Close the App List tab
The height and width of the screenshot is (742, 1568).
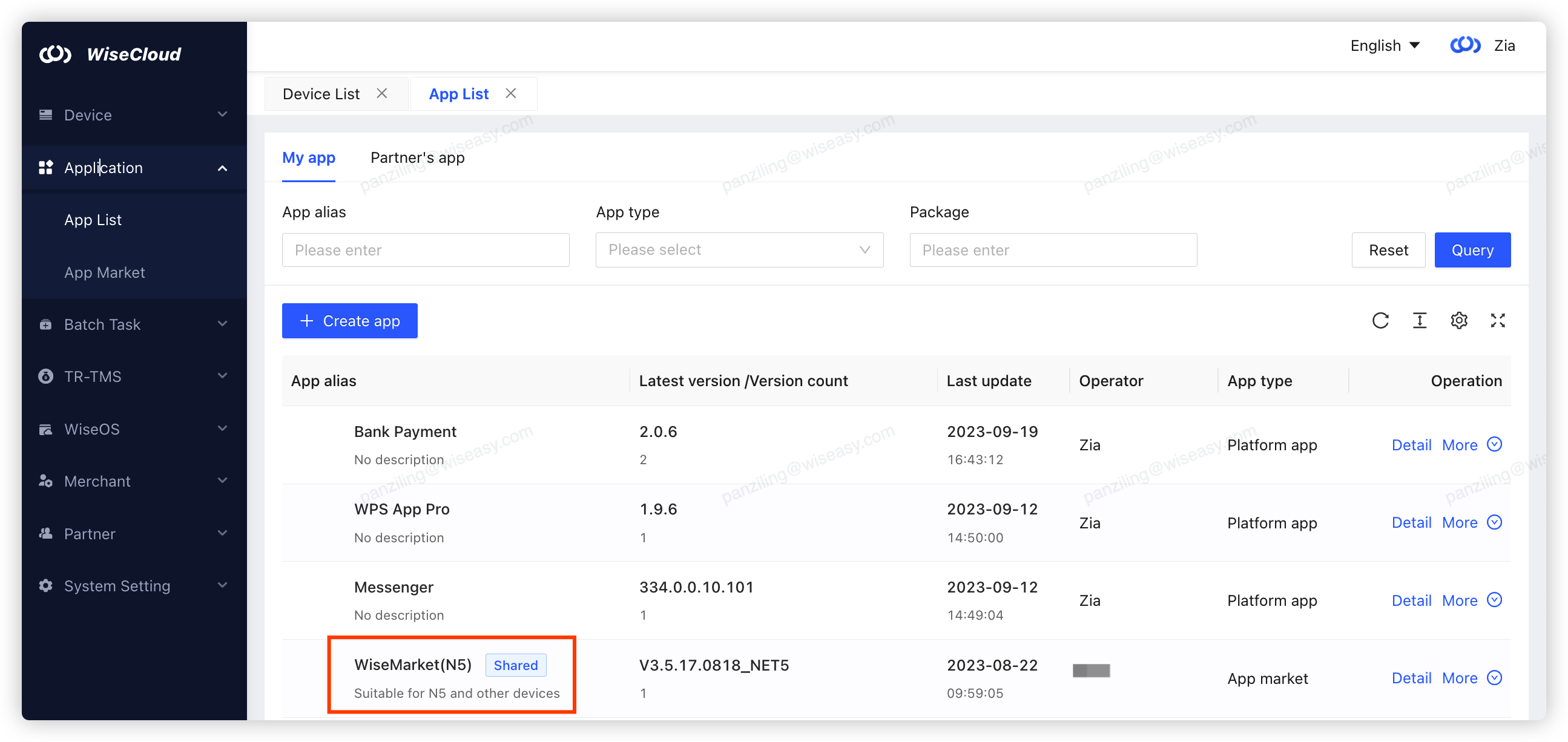point(511,93)
